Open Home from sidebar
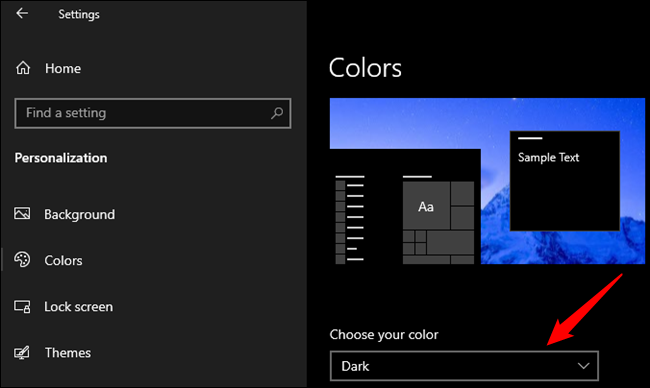 63,68
